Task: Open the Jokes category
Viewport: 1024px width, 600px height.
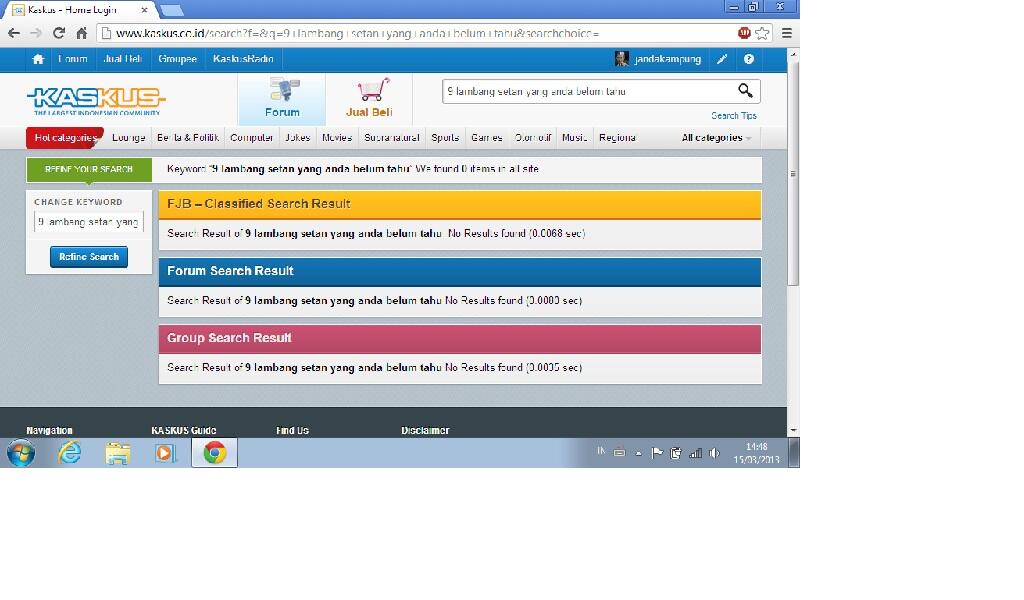Action: tap(297, 138)
